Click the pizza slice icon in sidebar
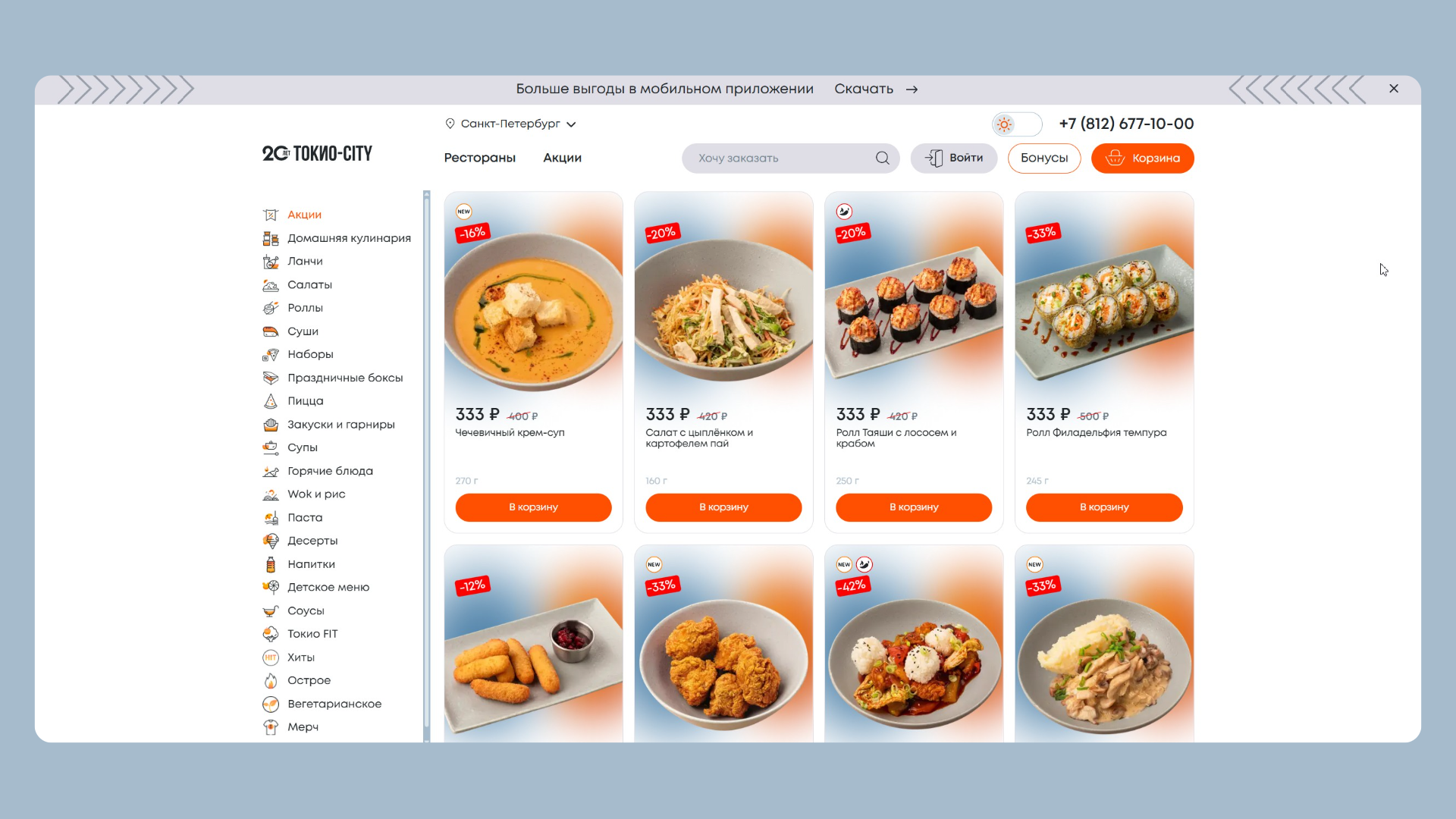Viewport: 1456px width, 819px height. pos(270,401)
